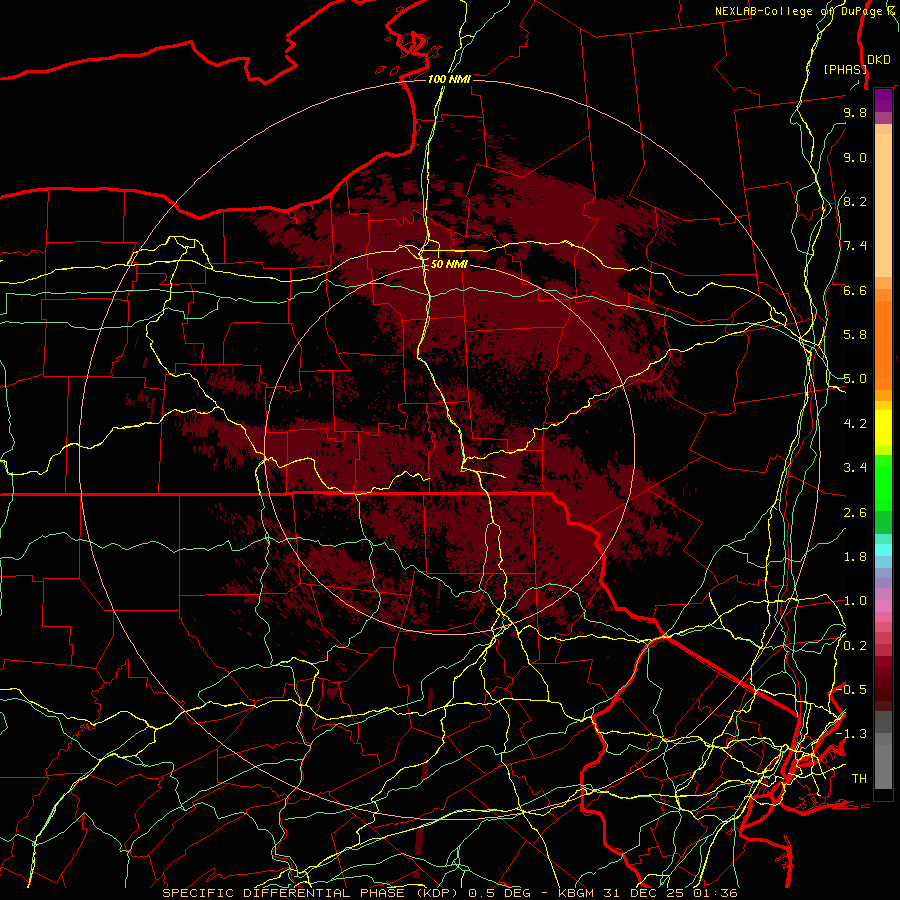Click the TH legend label
This screenshot has width=900, height=900.
[x=859, y=779]
